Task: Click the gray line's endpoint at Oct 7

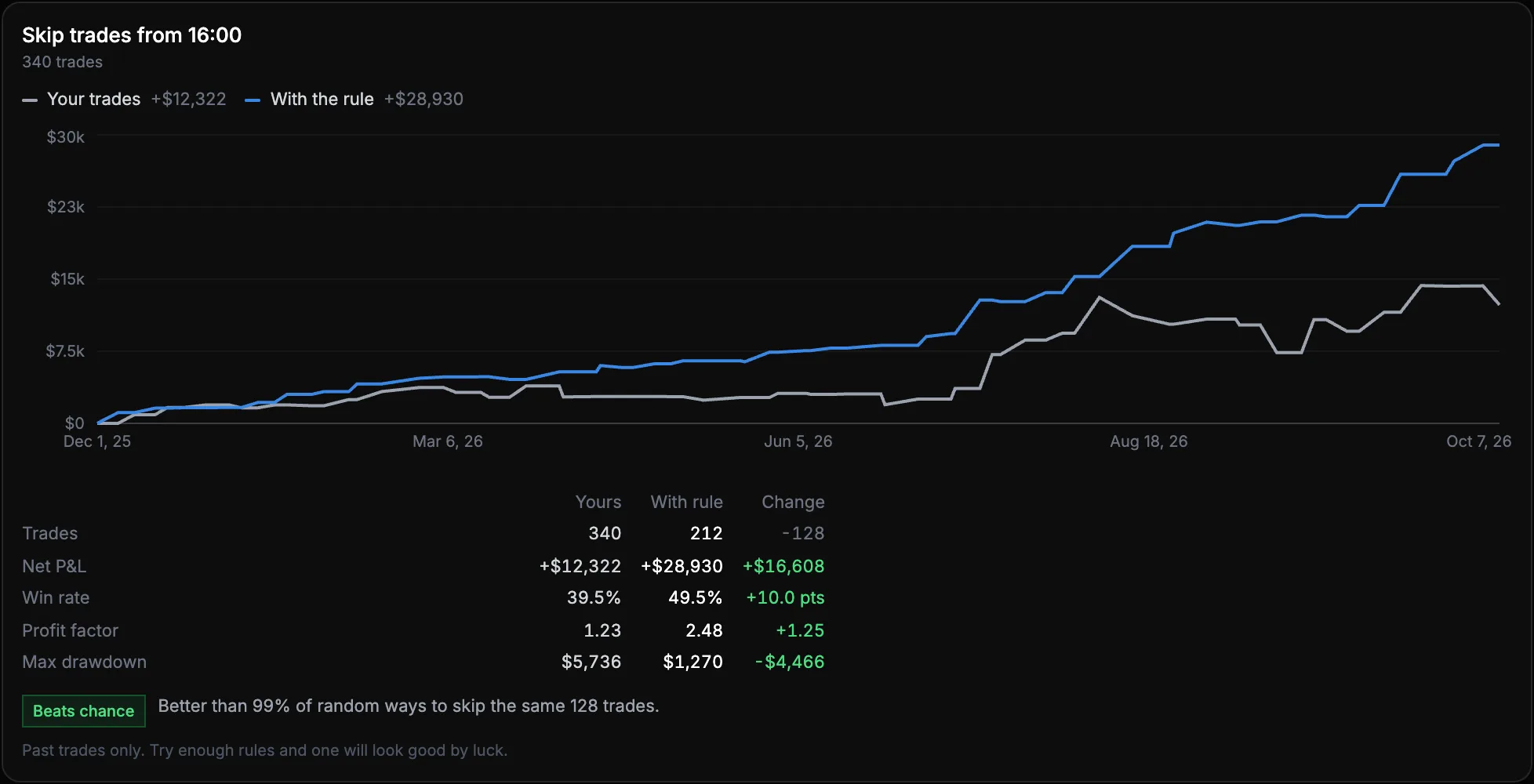Action: tap(1499, 304)
